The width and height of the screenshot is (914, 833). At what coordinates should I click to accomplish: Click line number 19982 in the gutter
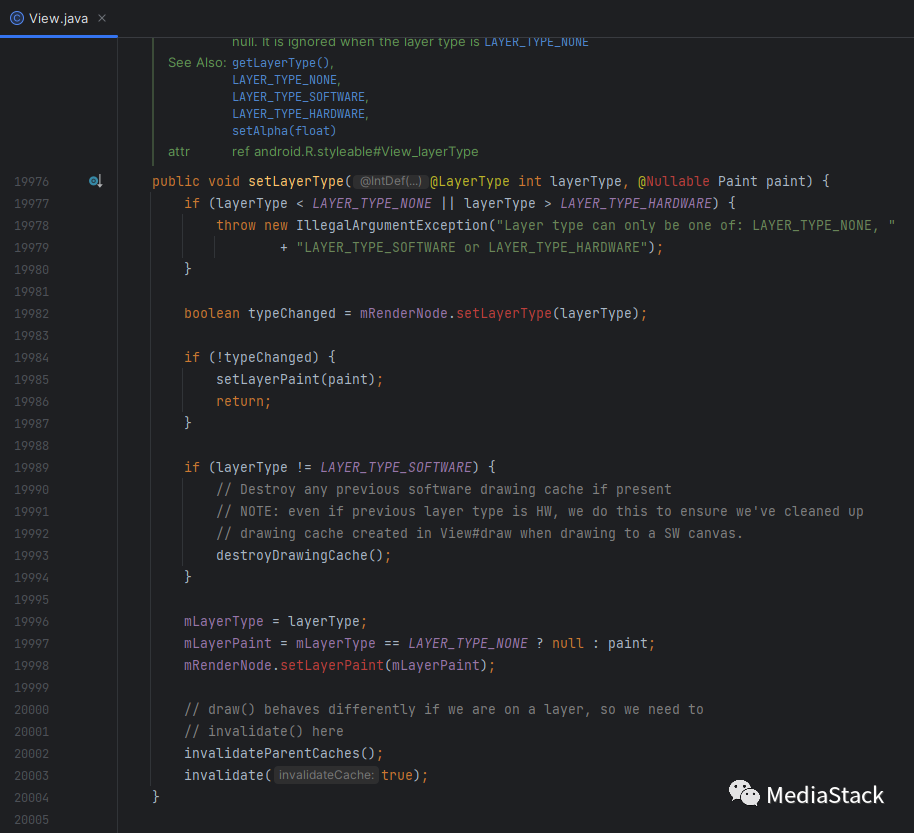(x=31, y=313)
